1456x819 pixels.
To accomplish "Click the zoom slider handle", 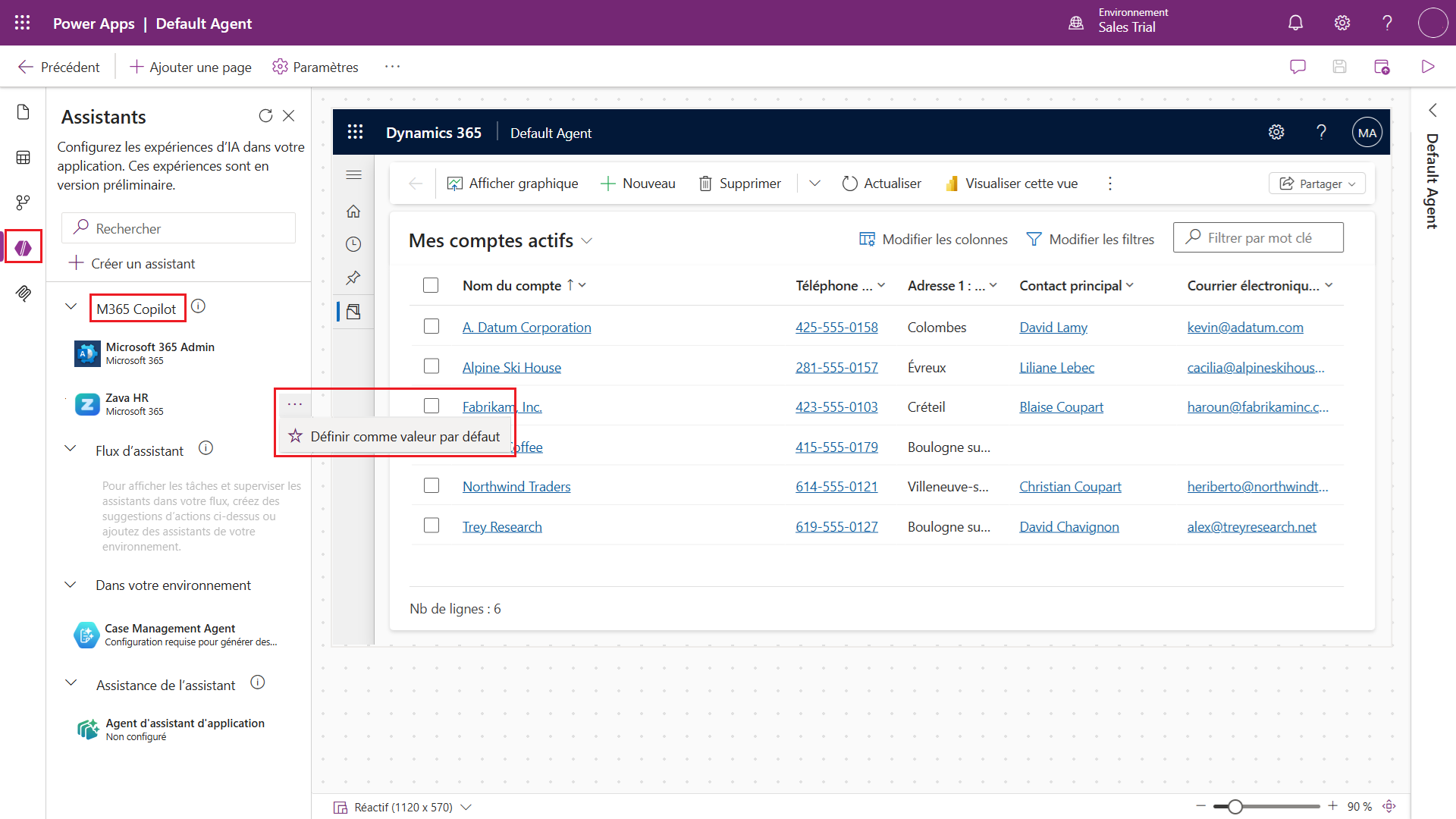I will (x=1235, y=807).
